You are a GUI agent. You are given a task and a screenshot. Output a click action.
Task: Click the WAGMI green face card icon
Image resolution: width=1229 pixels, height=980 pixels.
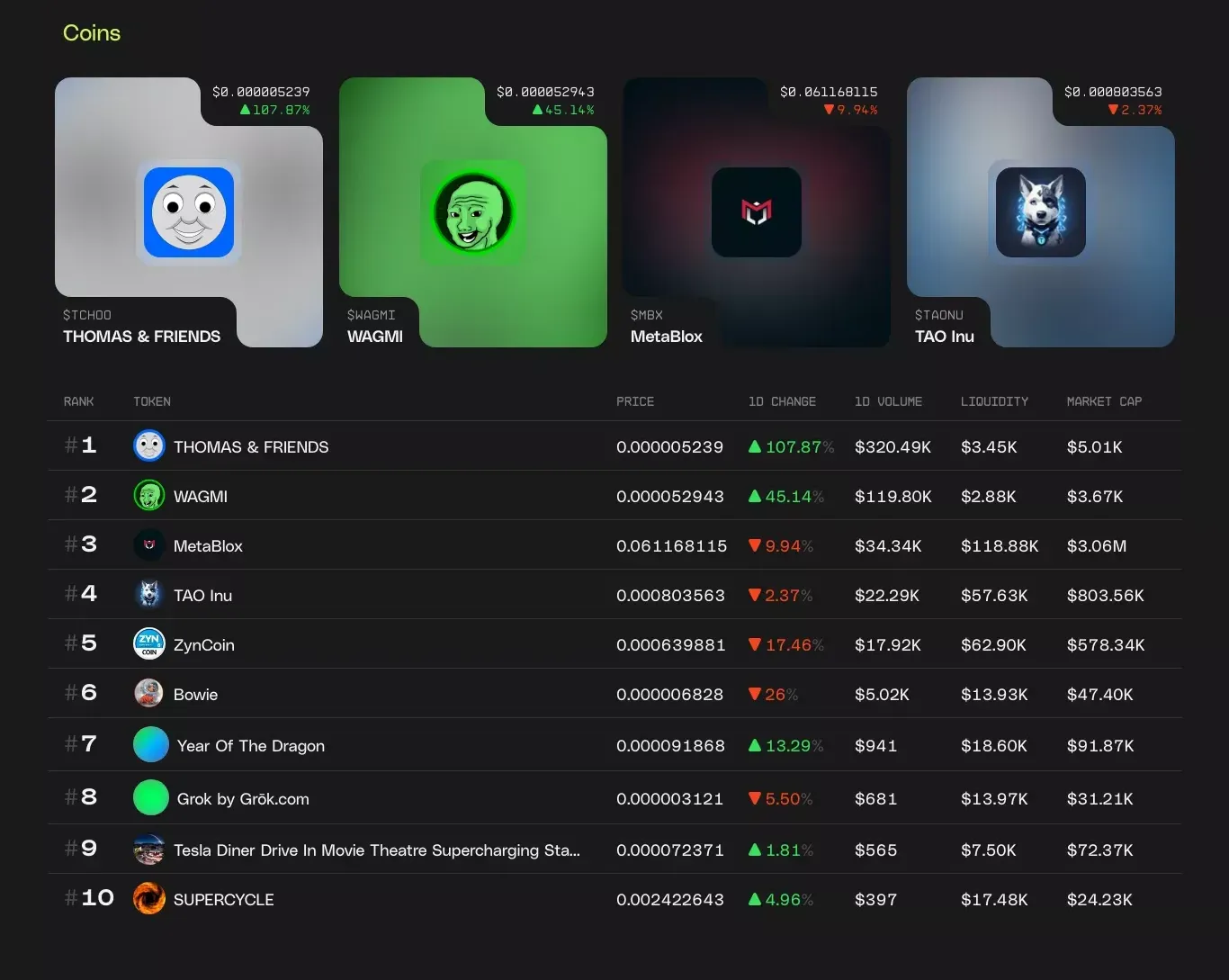click(473, 212)
